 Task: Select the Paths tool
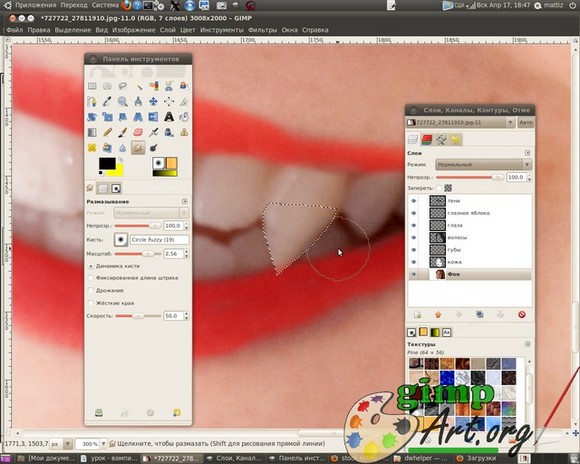point(92,101)
